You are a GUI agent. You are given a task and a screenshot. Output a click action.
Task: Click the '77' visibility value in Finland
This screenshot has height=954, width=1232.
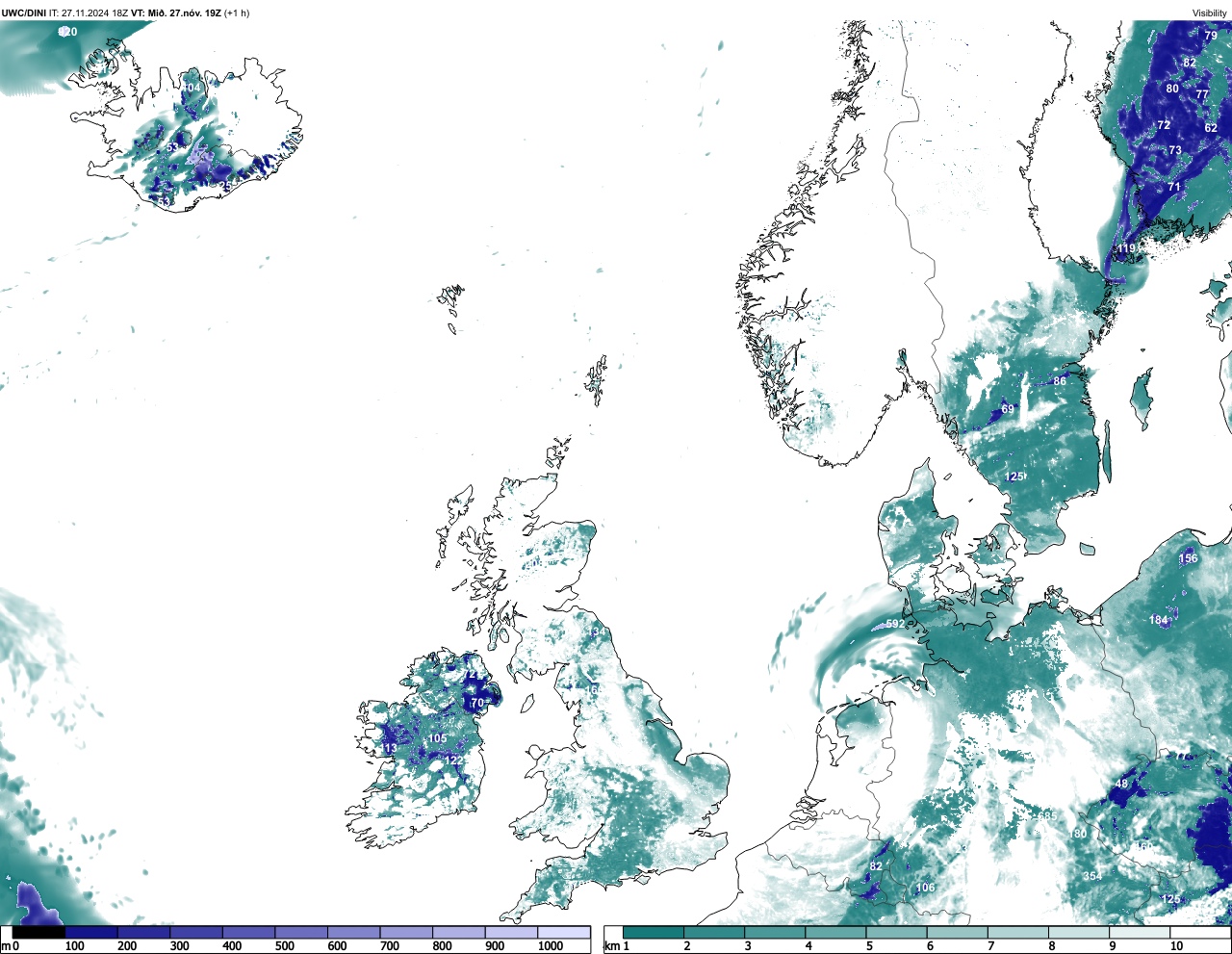(1202, 95)
